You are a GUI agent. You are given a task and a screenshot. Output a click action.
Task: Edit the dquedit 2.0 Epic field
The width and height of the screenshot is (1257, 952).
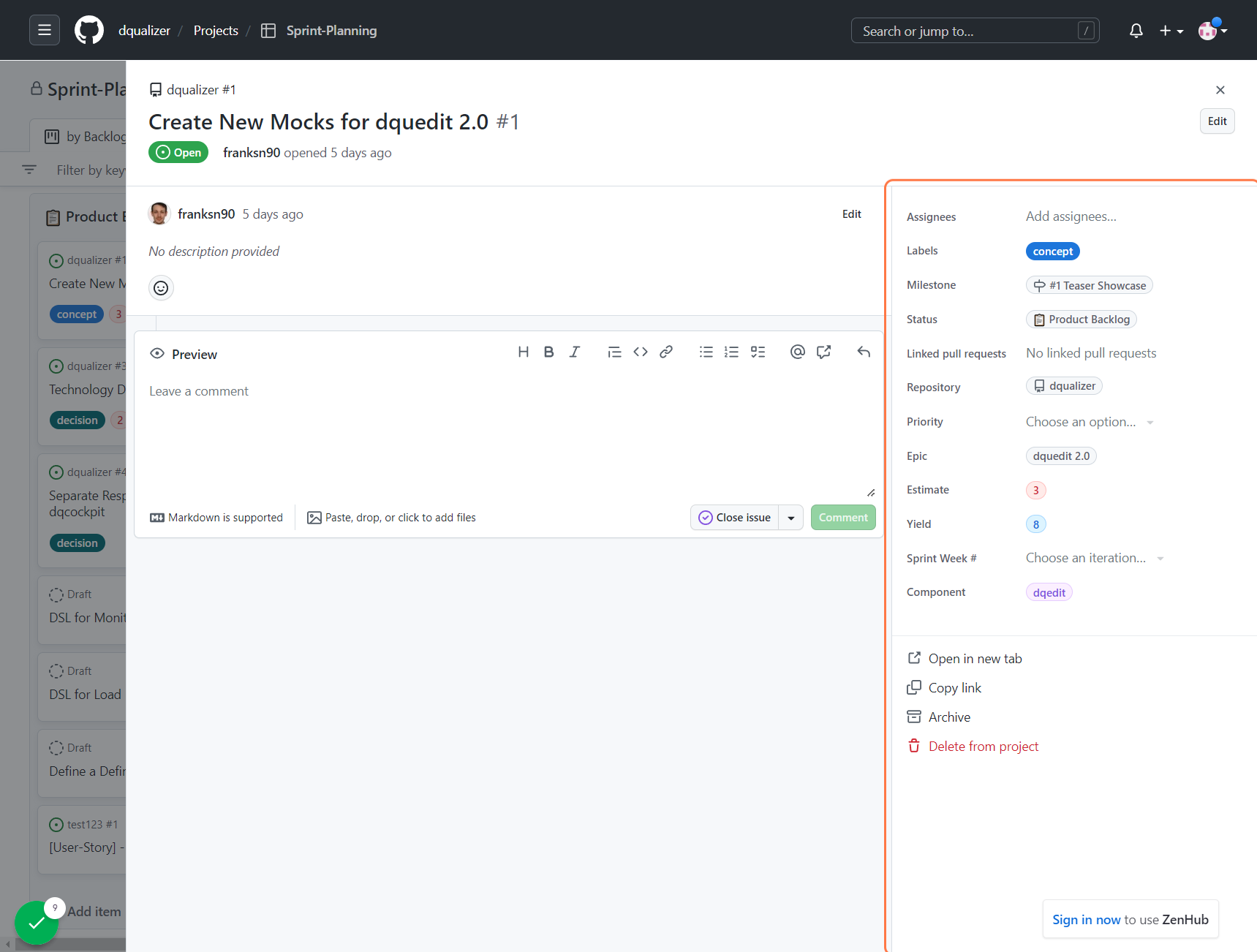tap(1061, 456)
